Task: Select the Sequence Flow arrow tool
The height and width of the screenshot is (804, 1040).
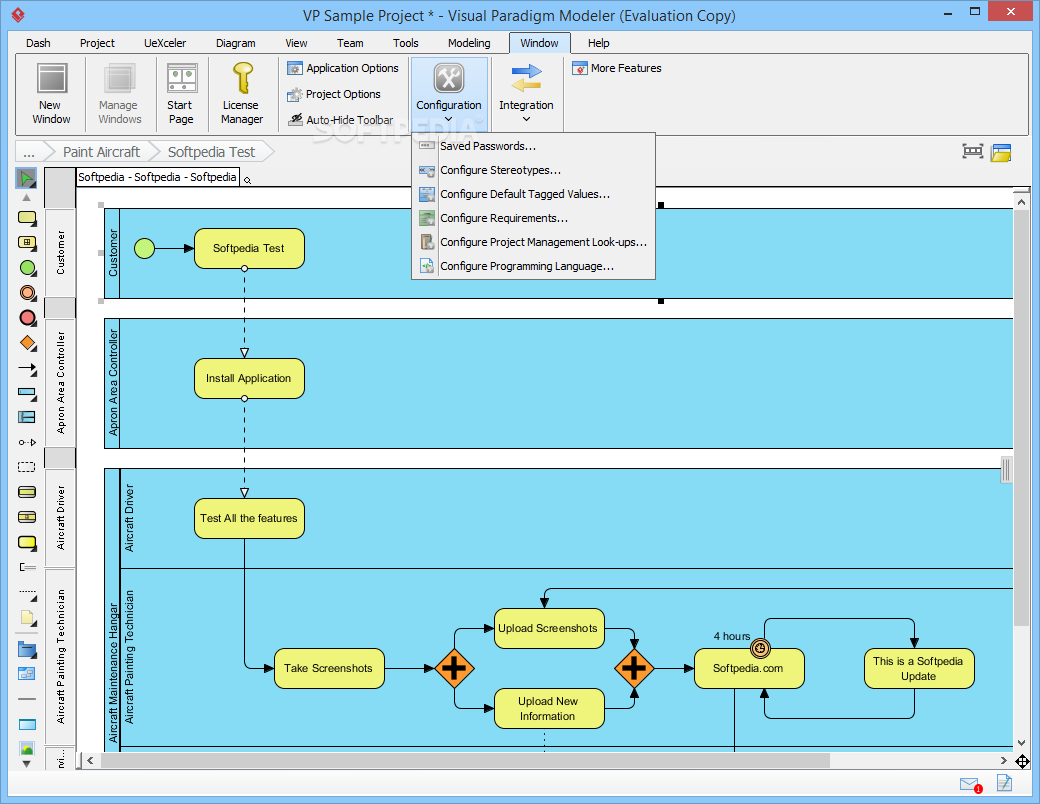Action: 27,368
